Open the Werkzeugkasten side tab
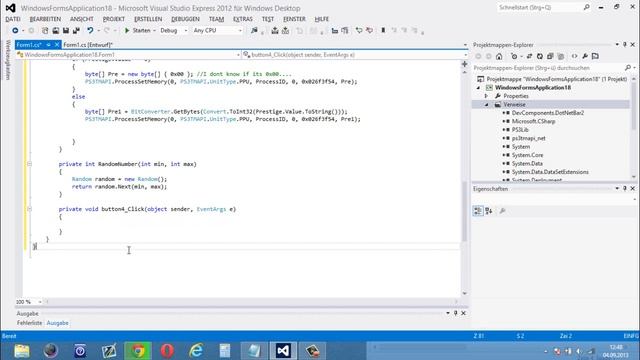The image size is (640, 360). click(x=7, y=60)
